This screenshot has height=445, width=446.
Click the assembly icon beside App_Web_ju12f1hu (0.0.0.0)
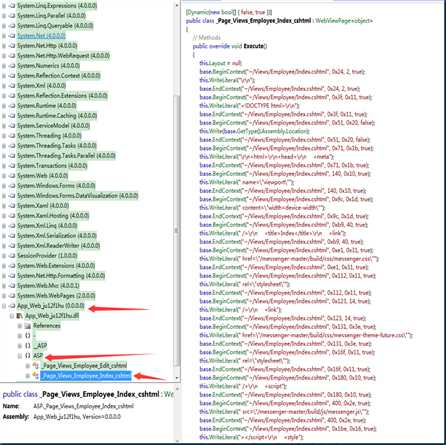(x=12, y=306)
